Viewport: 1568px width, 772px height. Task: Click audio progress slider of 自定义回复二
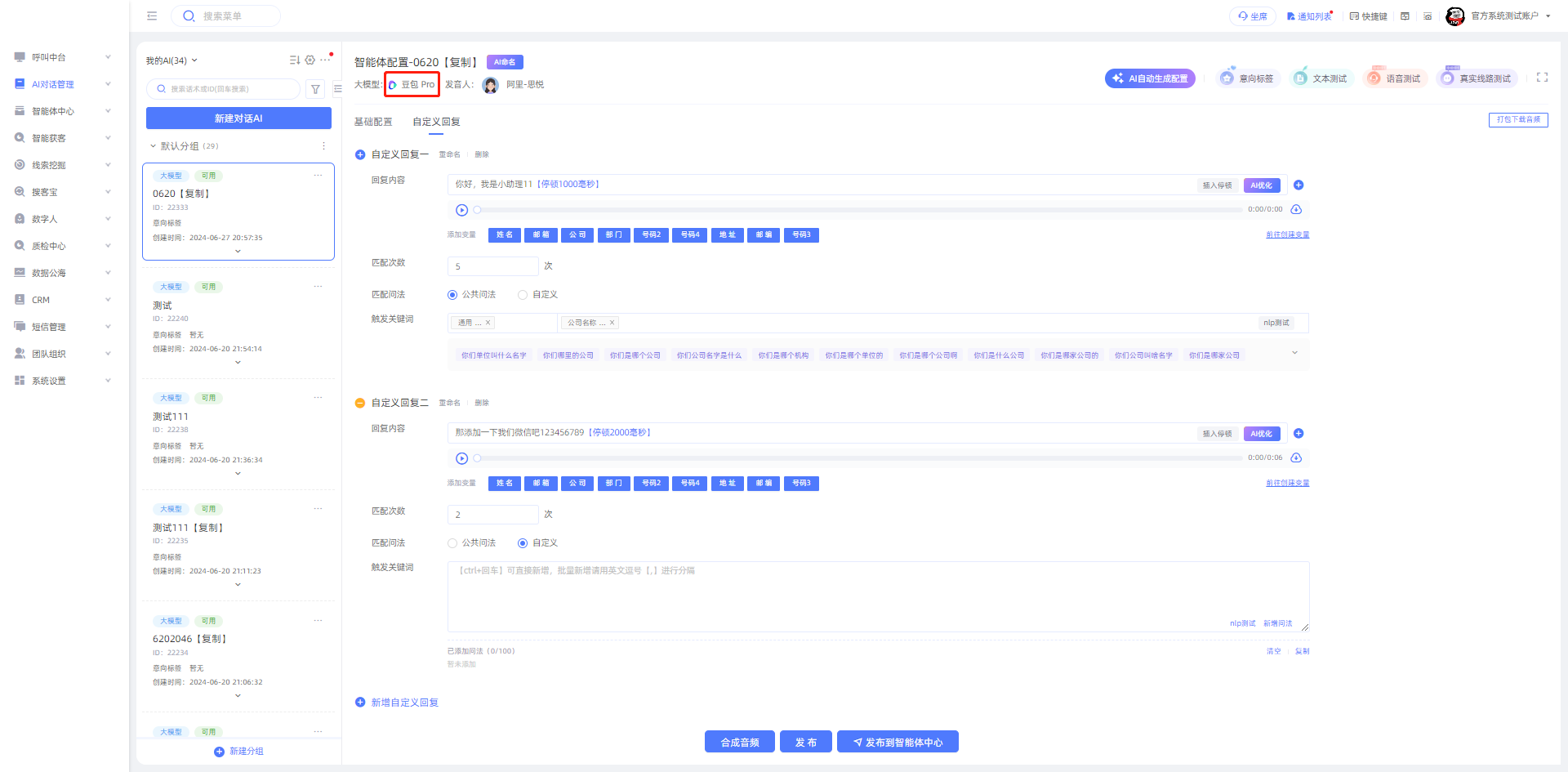857,458
